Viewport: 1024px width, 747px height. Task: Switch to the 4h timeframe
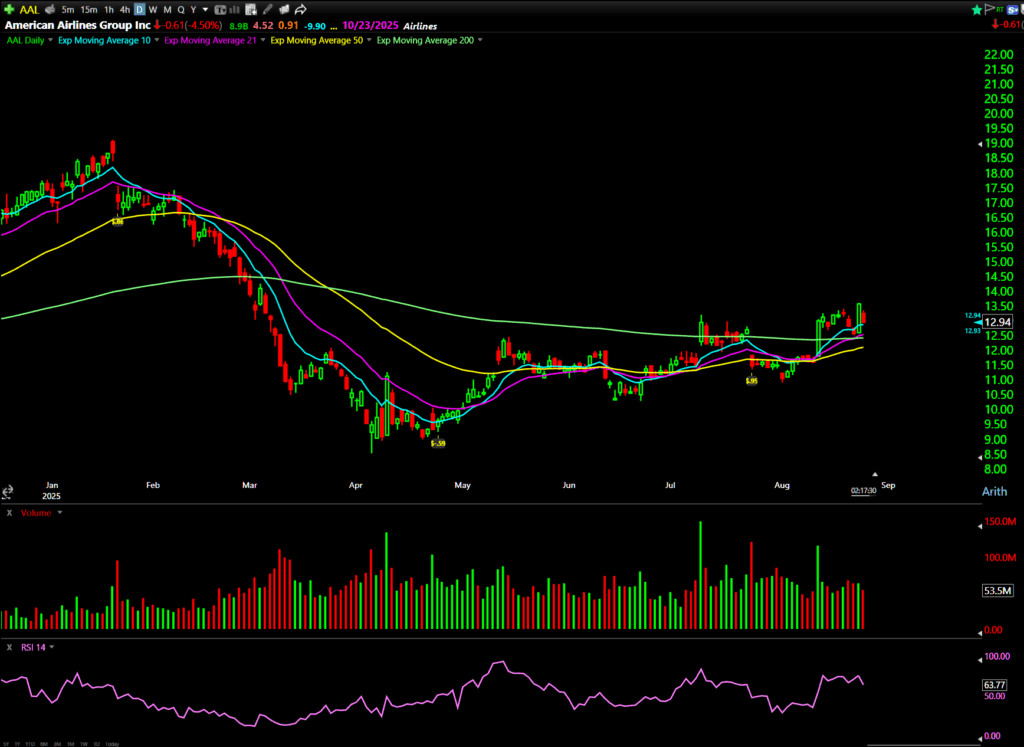(125, 10)
